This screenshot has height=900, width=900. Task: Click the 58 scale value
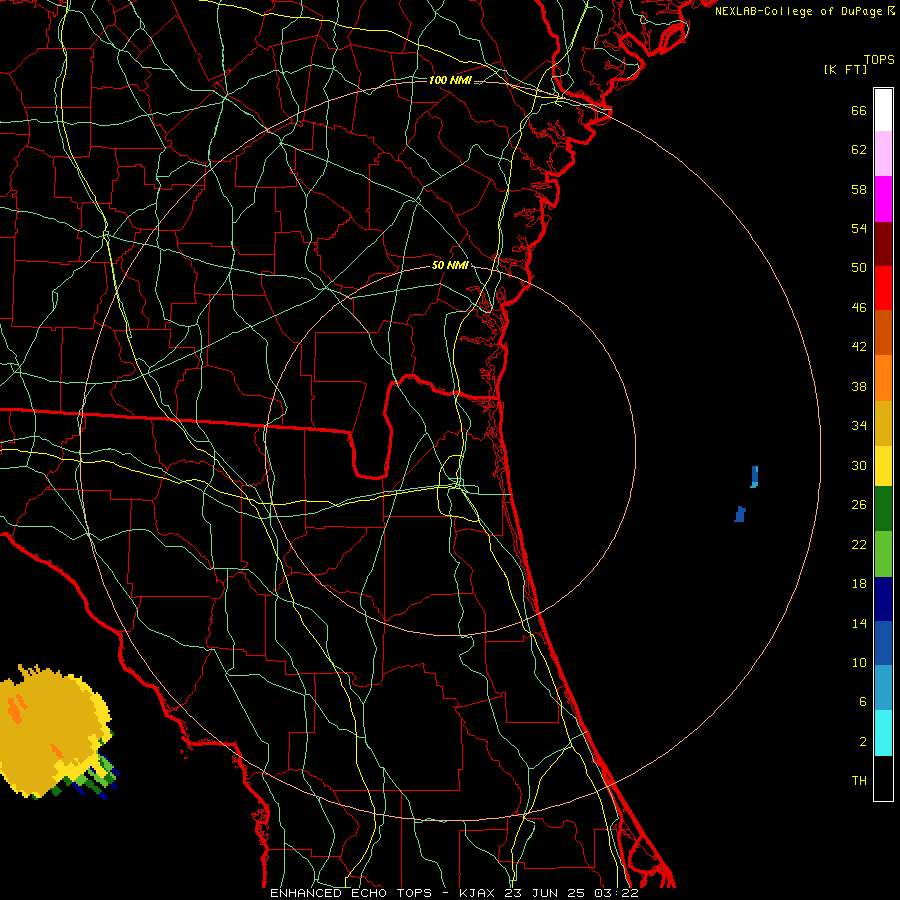click(x=859, y=189)
